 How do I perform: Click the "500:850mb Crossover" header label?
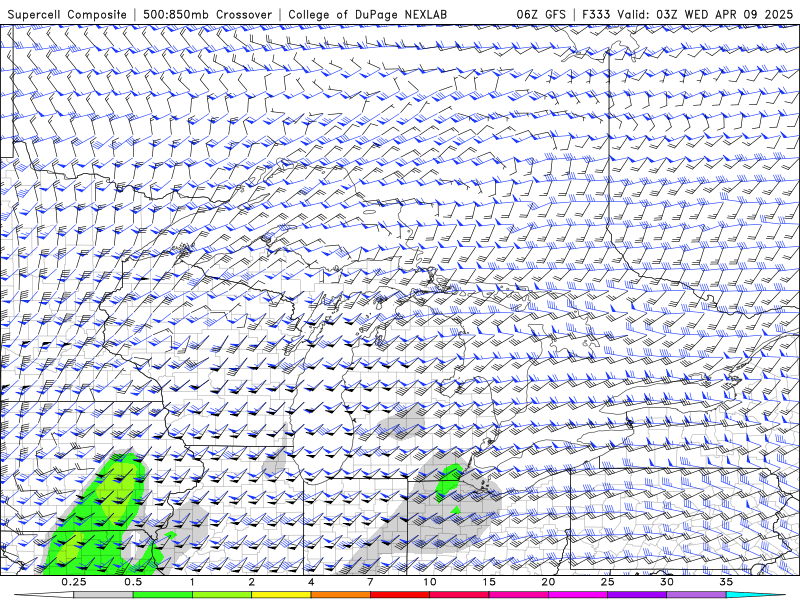(207, 14)
